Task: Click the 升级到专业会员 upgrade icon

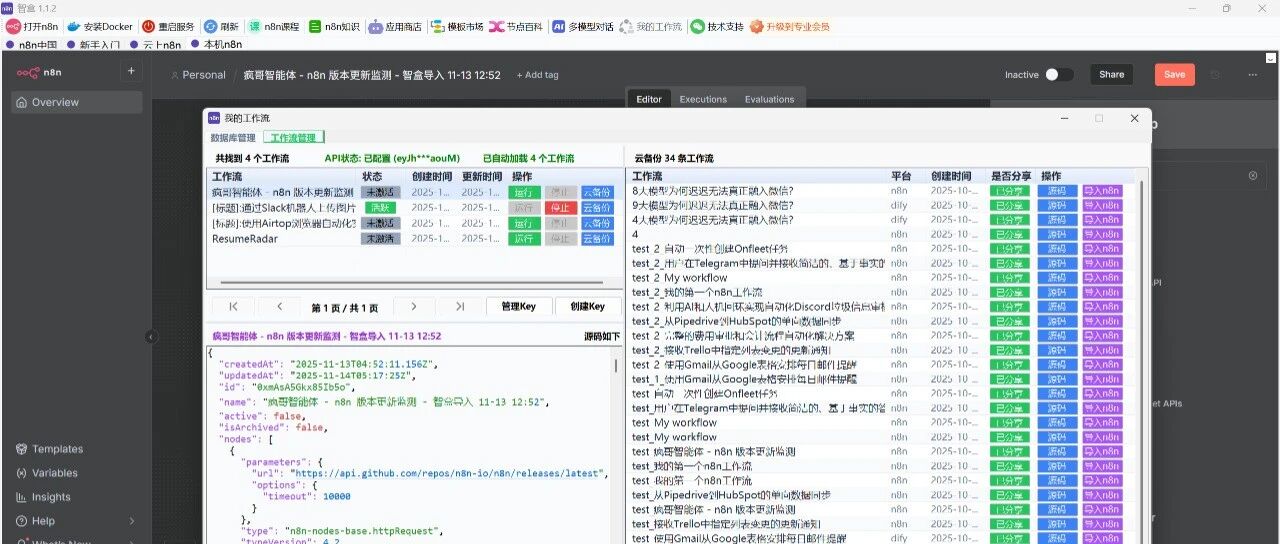Action: (756, 27)
